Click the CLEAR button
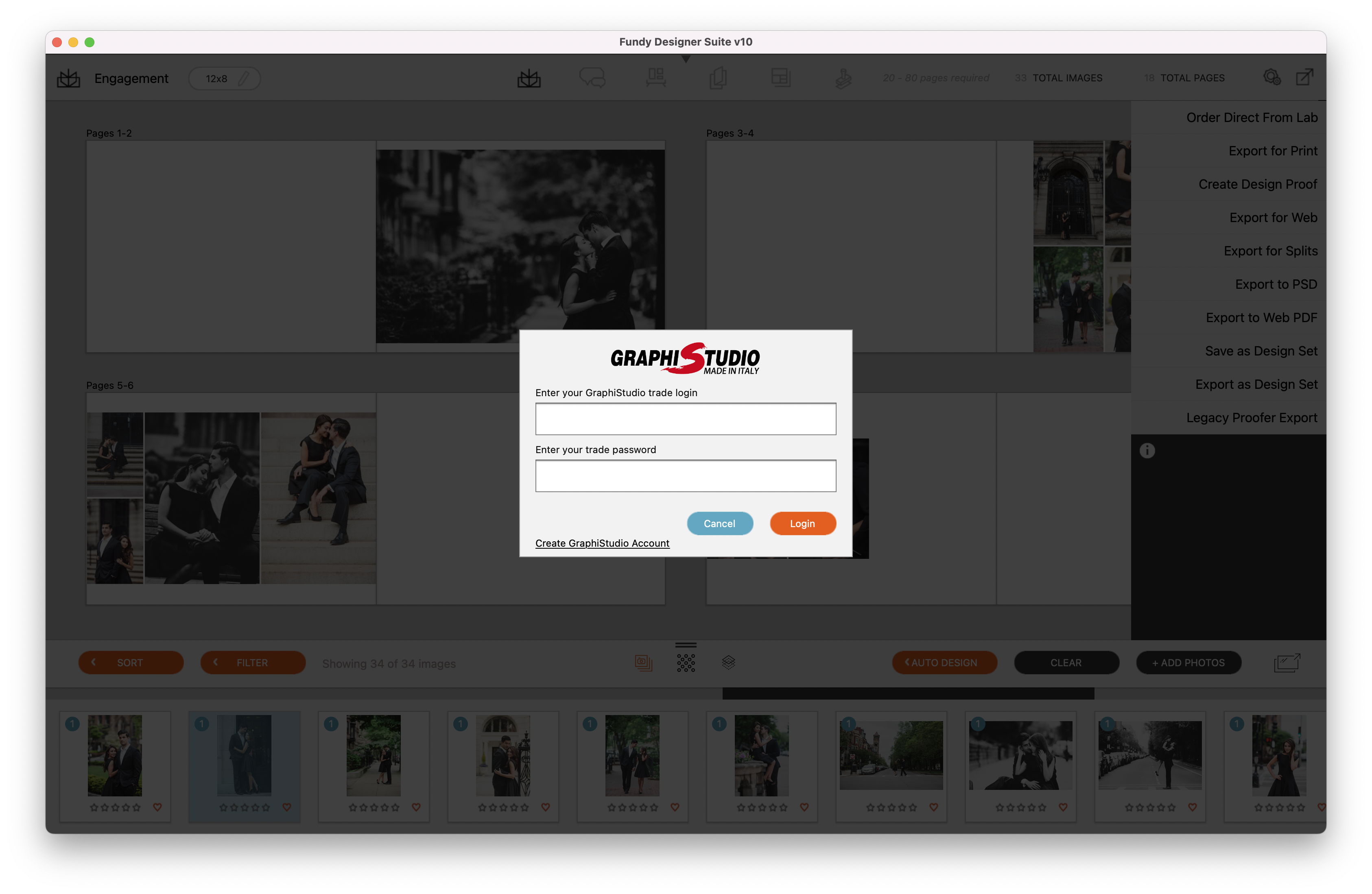Image resolution: width=1372 pixels, height=894 pixels. pos(1066,663)
